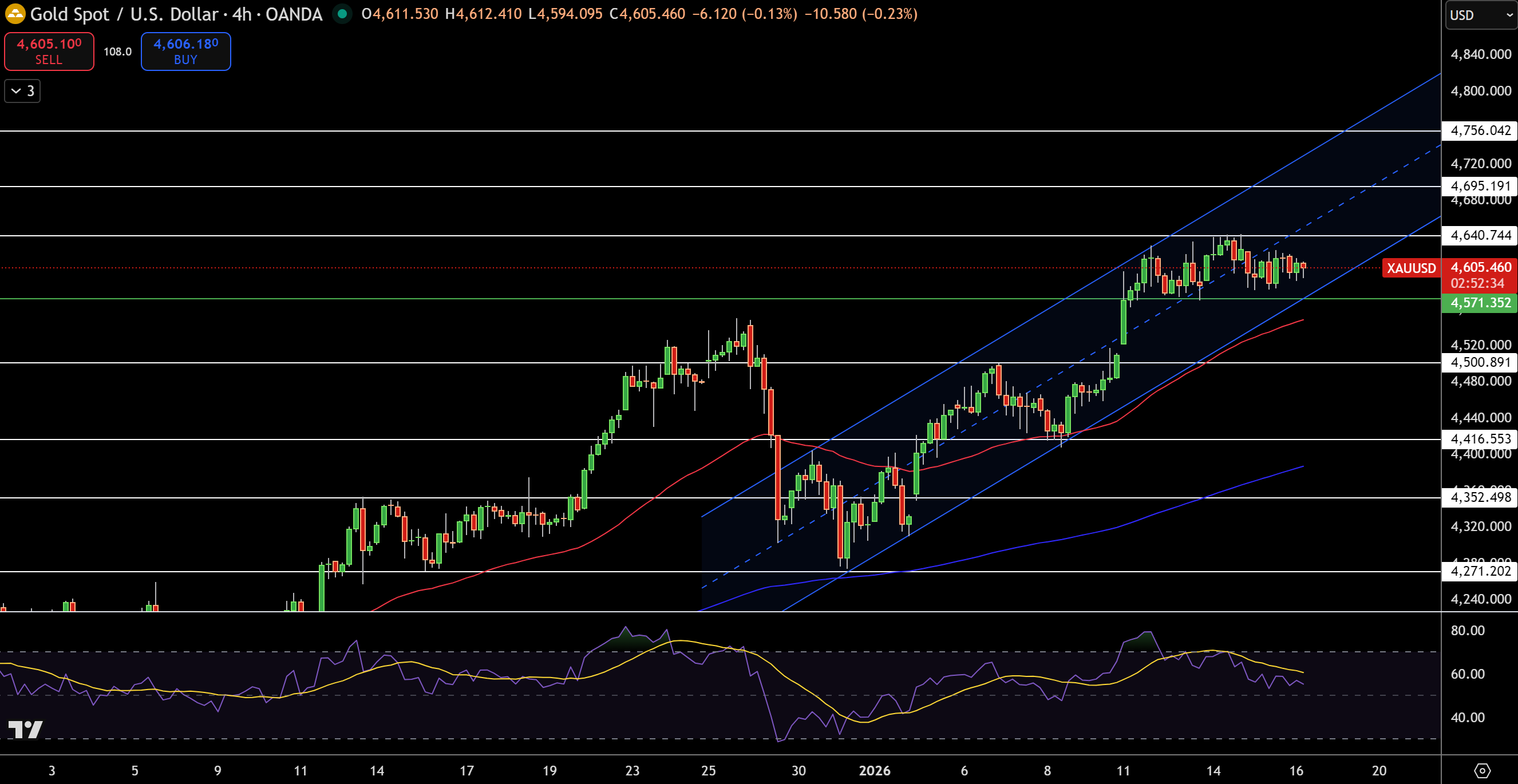Click the 4,605.10 SELL button
The image size is (1518, 784).
pyautogui.click(x=49, y=52)
